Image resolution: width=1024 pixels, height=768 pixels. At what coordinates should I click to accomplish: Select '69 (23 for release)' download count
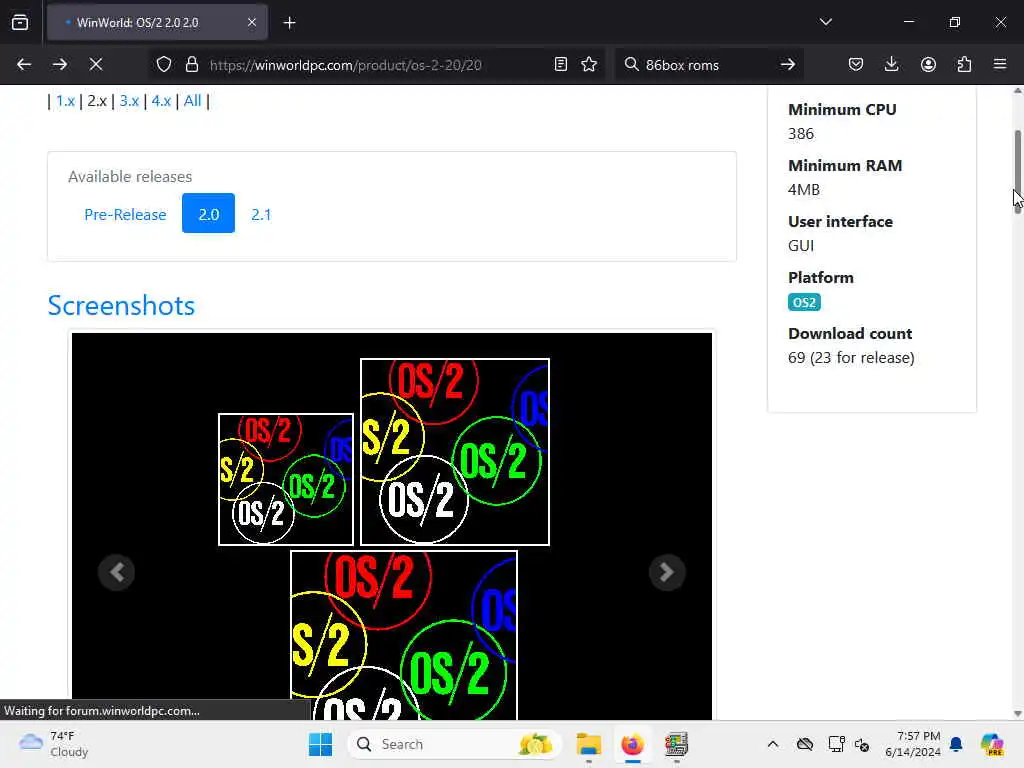tap(851, 358)
